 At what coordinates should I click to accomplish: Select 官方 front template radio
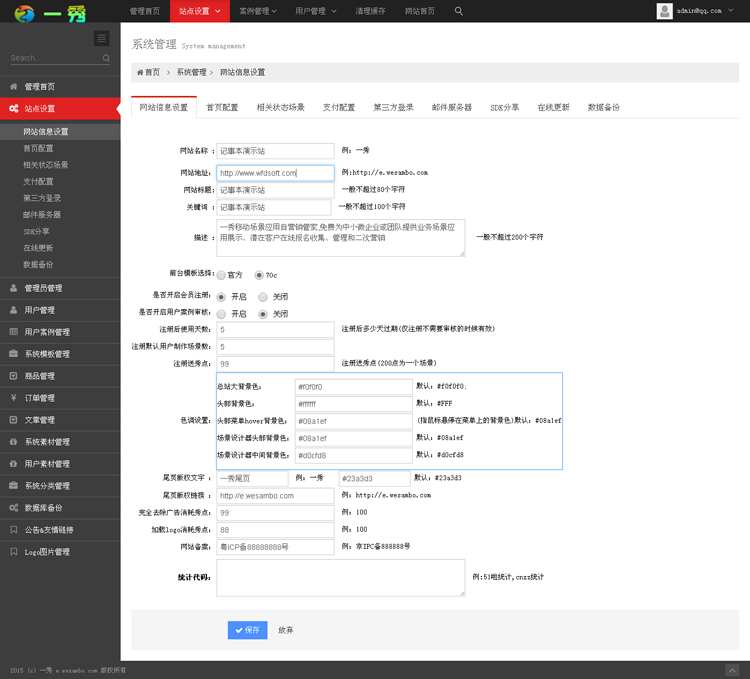coord(221,275)
